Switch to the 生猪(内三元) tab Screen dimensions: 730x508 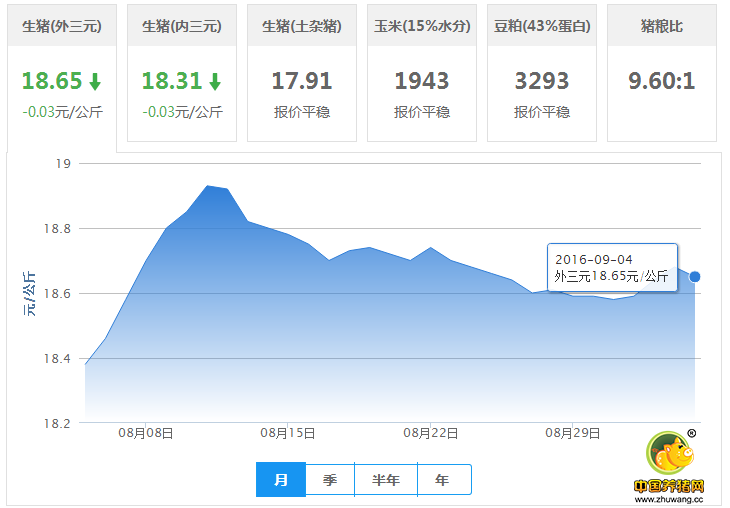coord(182,27)
